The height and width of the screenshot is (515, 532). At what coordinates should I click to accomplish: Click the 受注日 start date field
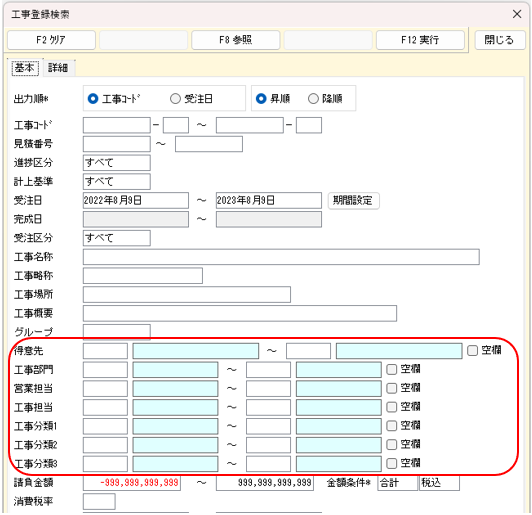136,201
